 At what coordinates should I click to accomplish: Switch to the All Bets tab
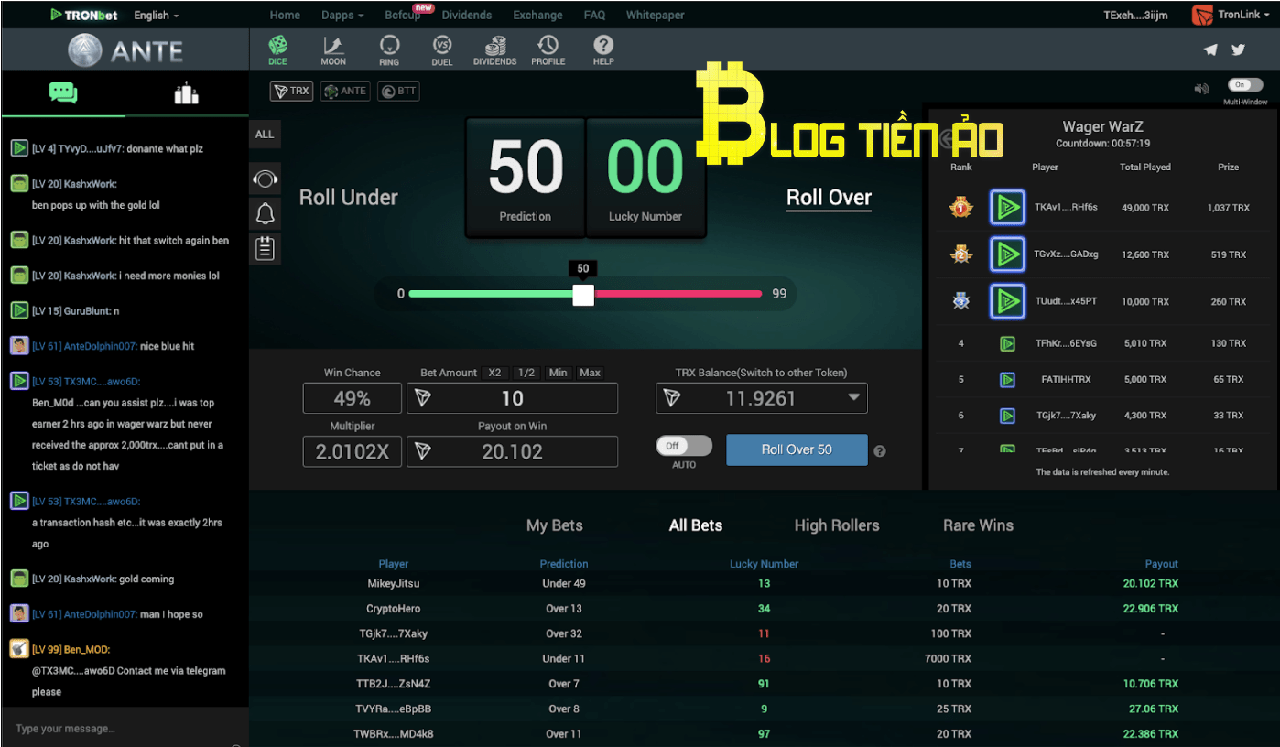pos(695,525)
